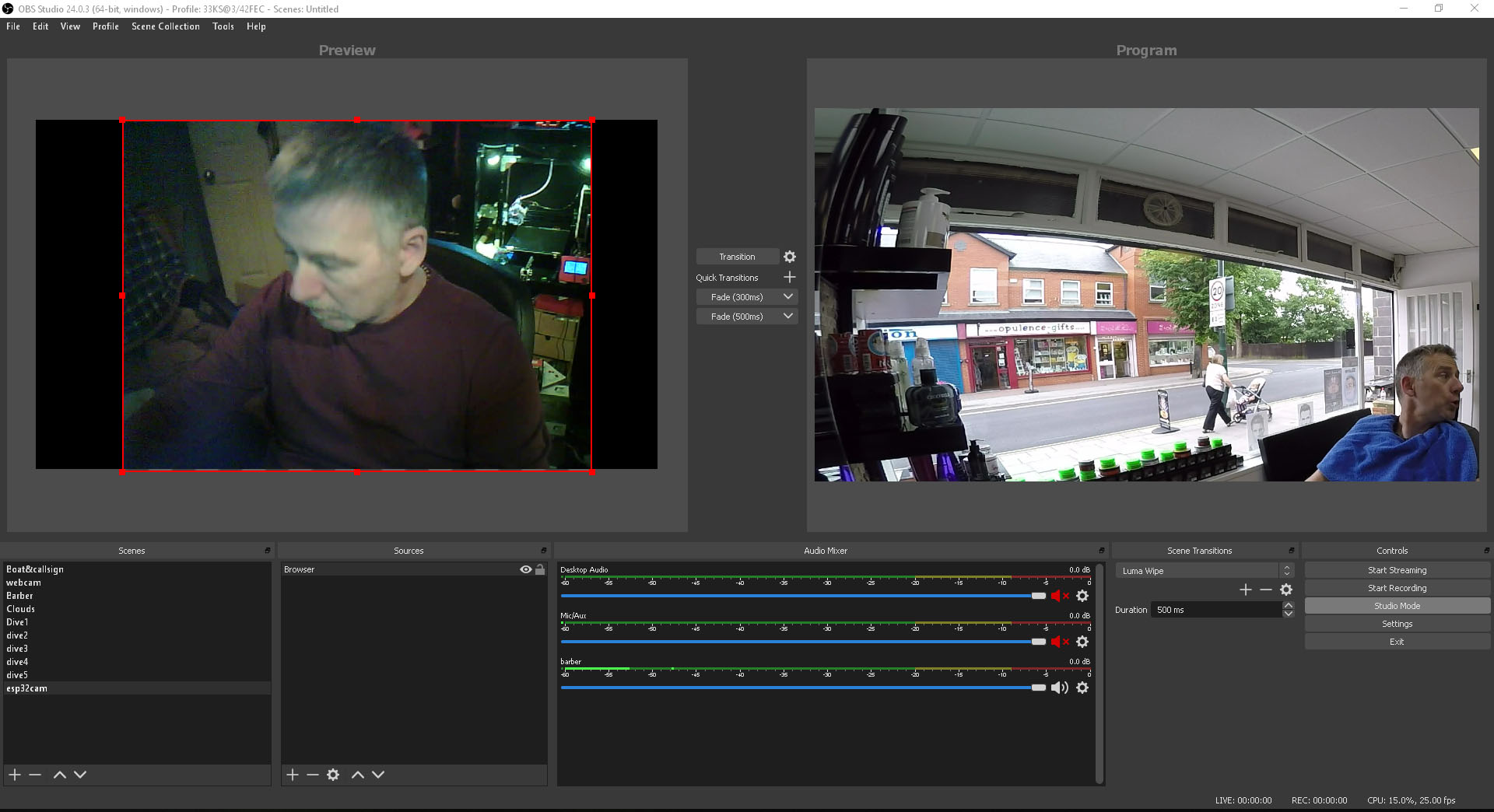
Task: Open the Tools menu
Action: 223,26
